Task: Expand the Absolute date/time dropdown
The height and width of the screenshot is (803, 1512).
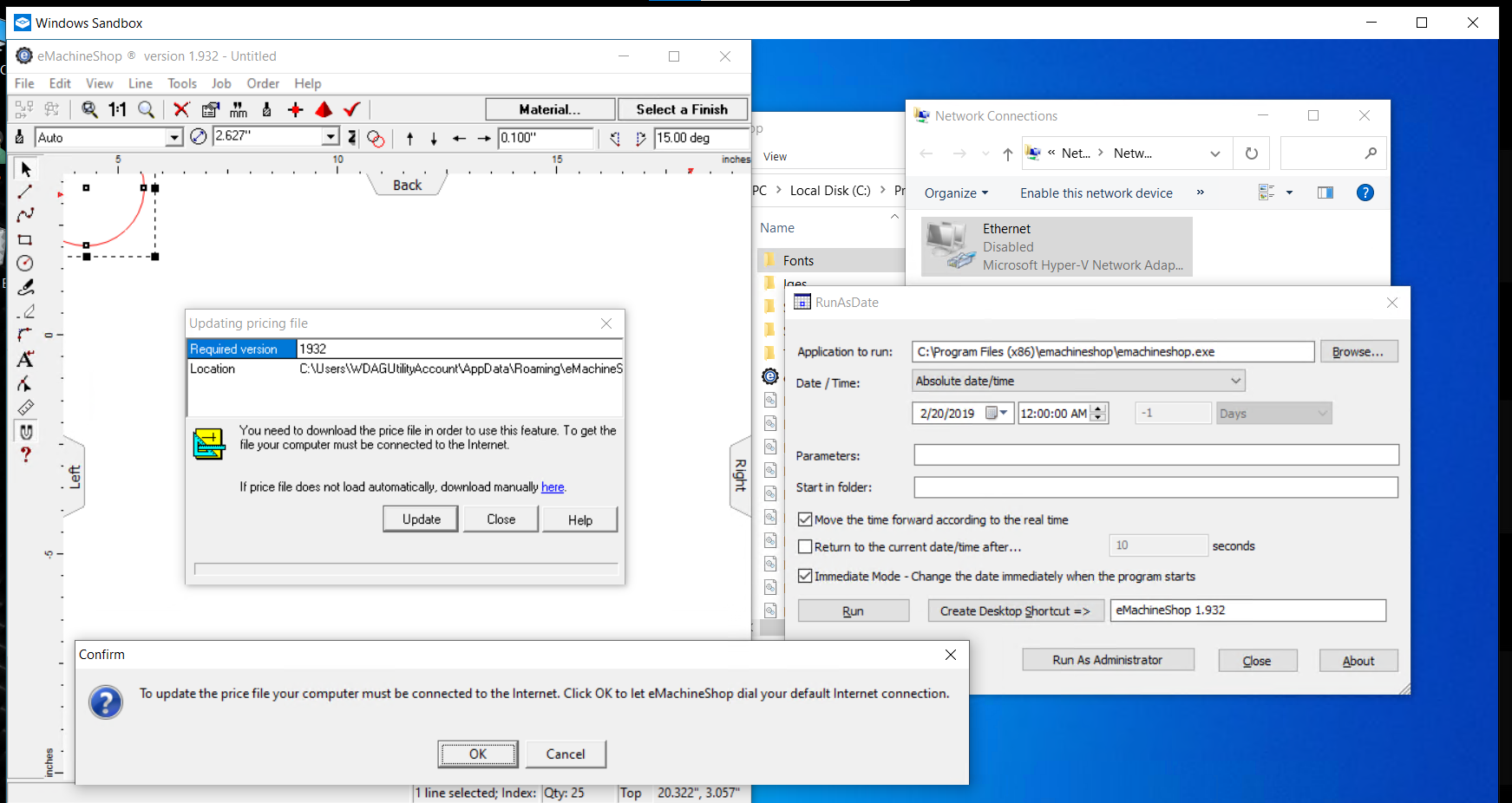Action: 1235,381
